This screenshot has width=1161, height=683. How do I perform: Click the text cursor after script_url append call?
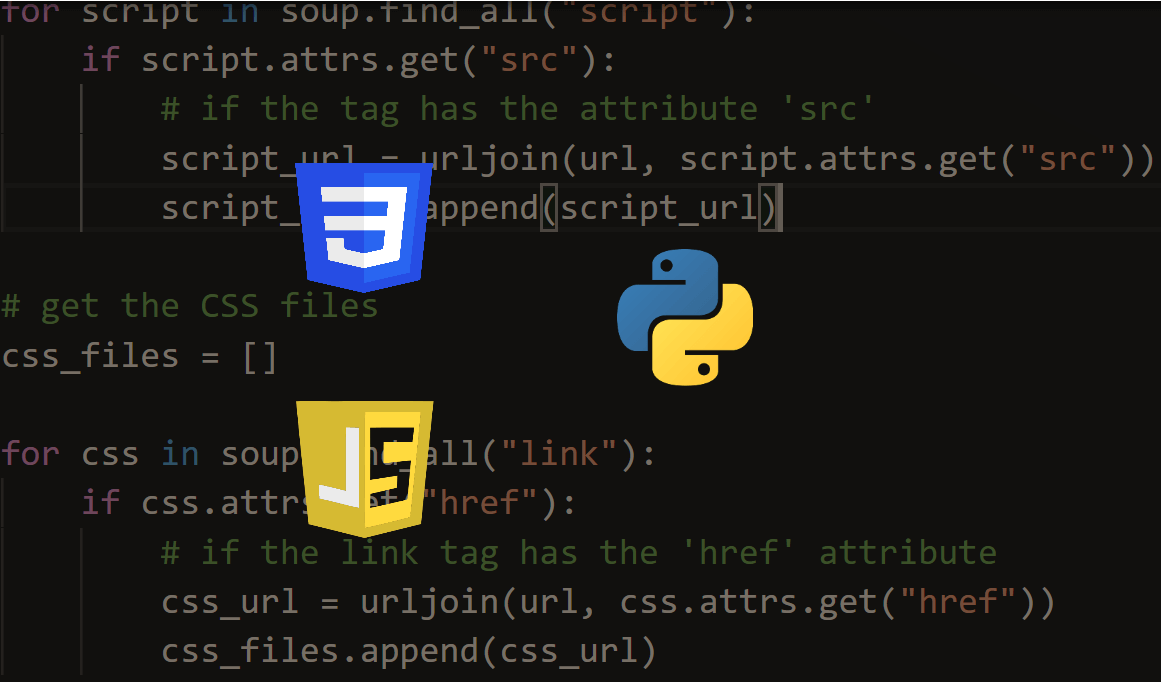click(x=780, y=207)
